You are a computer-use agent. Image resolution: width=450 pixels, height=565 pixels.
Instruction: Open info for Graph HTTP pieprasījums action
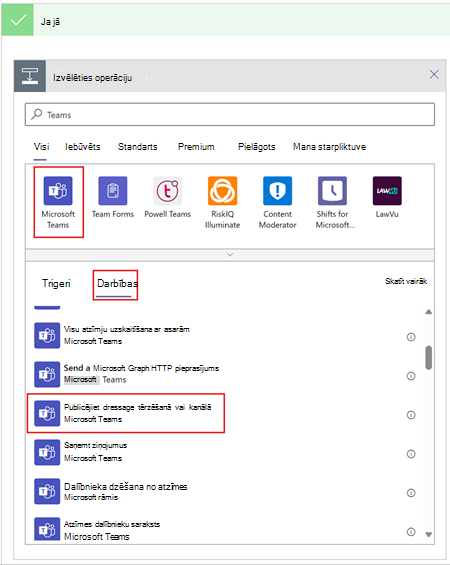[411, 376]
